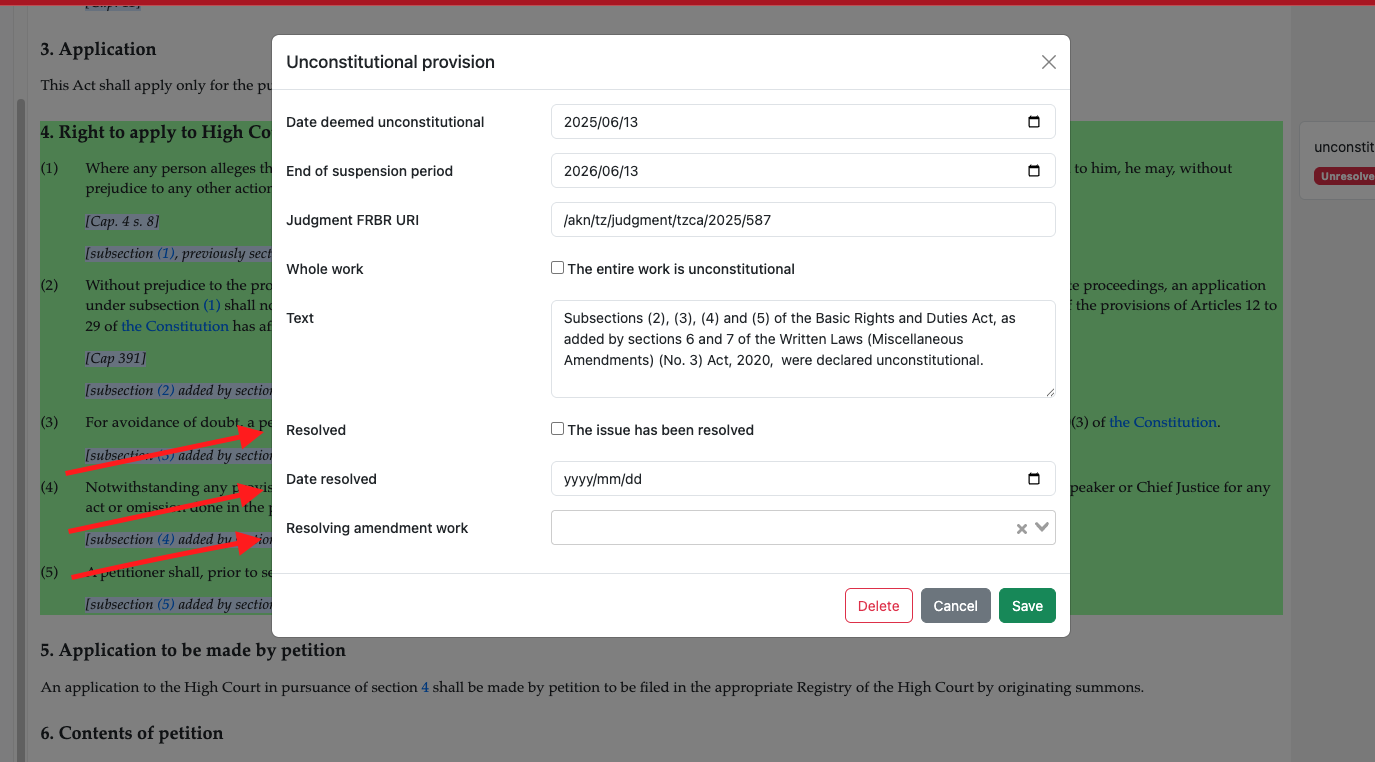
Task: Focus the Judgment FRBR URI field
Action: (x=802, y=220)
